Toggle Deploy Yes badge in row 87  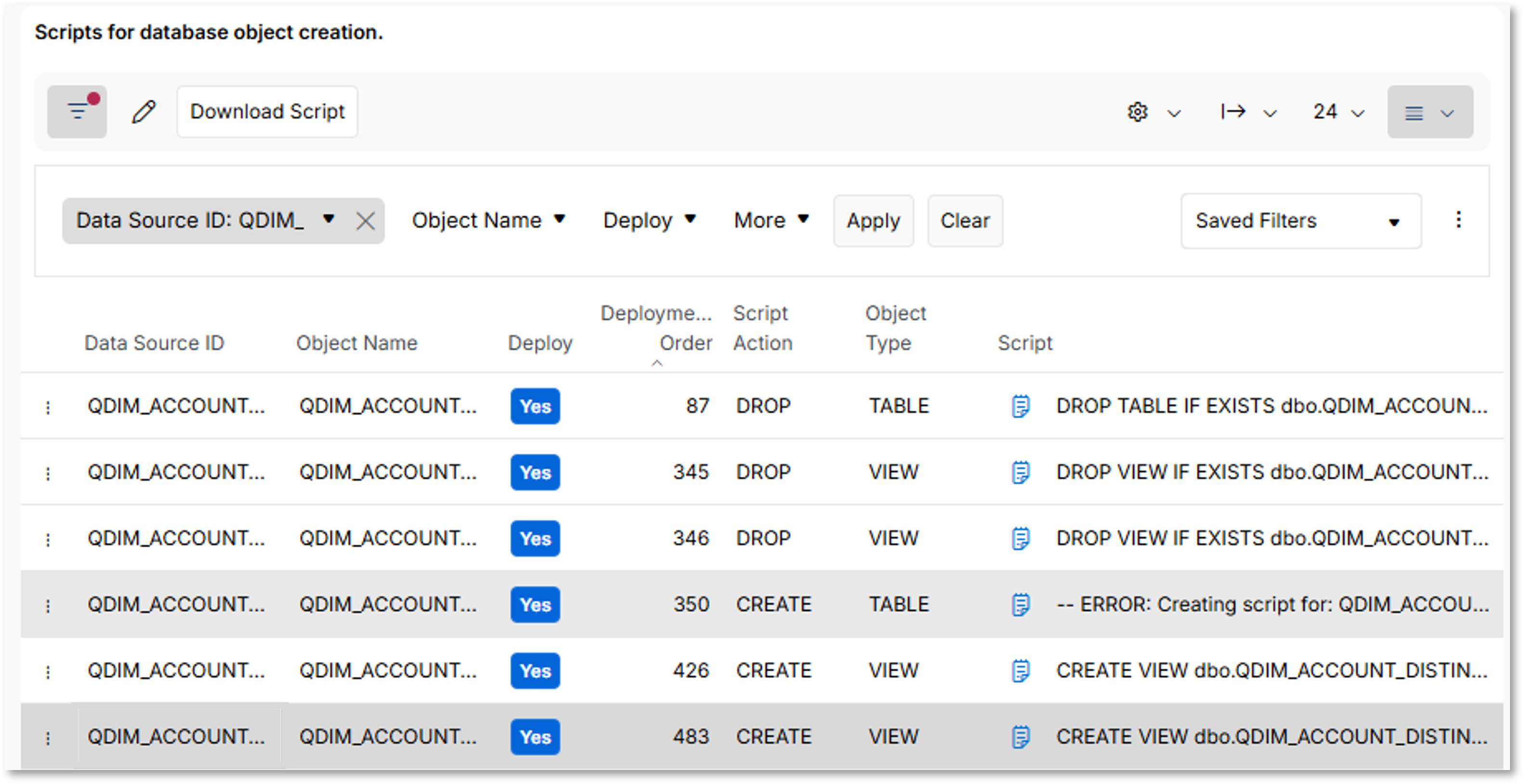[x=535, y=406]
